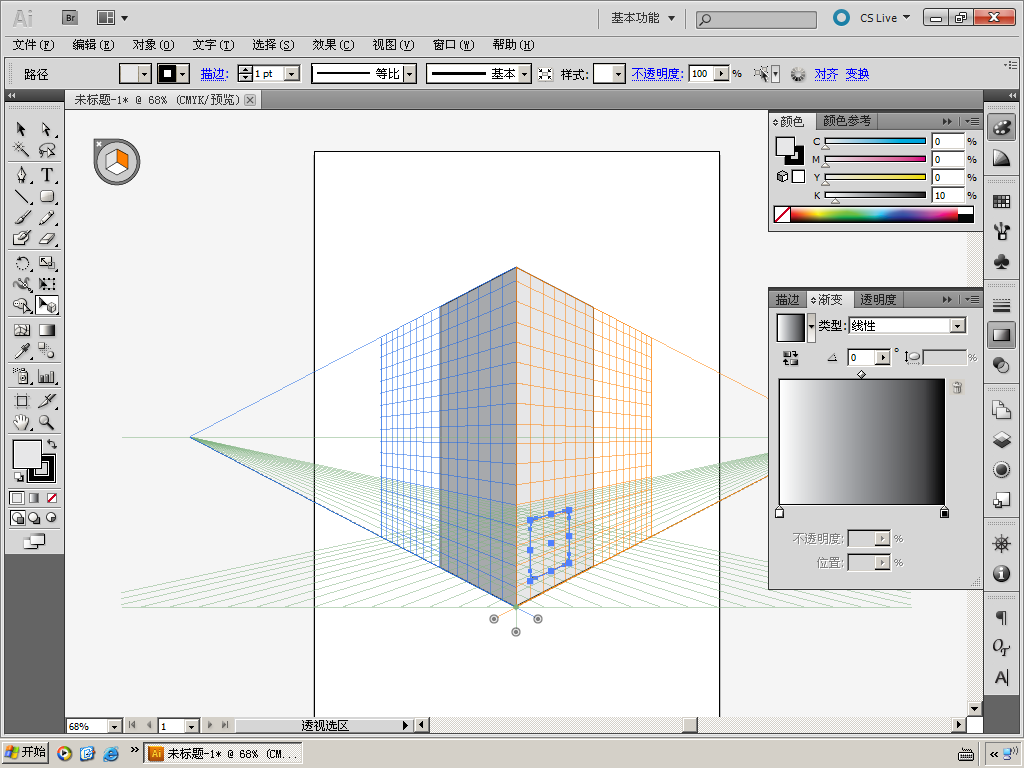Swap fill and stroke colors
Image resolution: width=1024 pixels, height=768 pixels.
click(51, 444)
